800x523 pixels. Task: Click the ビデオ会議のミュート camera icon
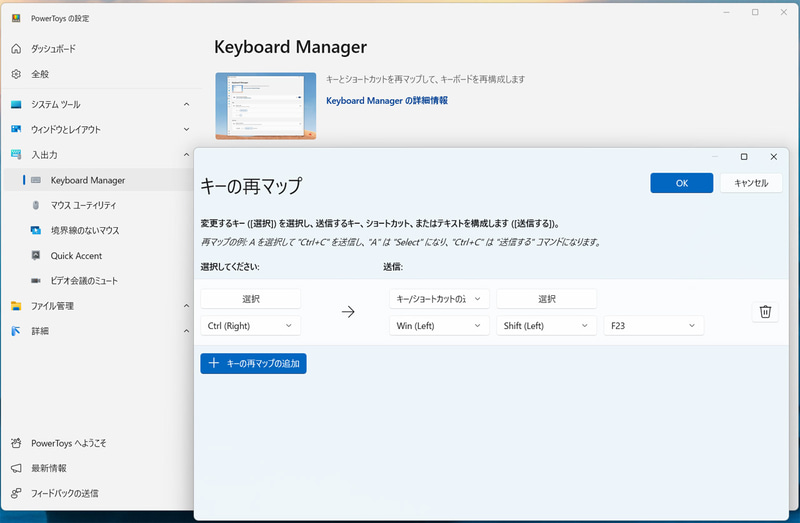click(36, 281)
